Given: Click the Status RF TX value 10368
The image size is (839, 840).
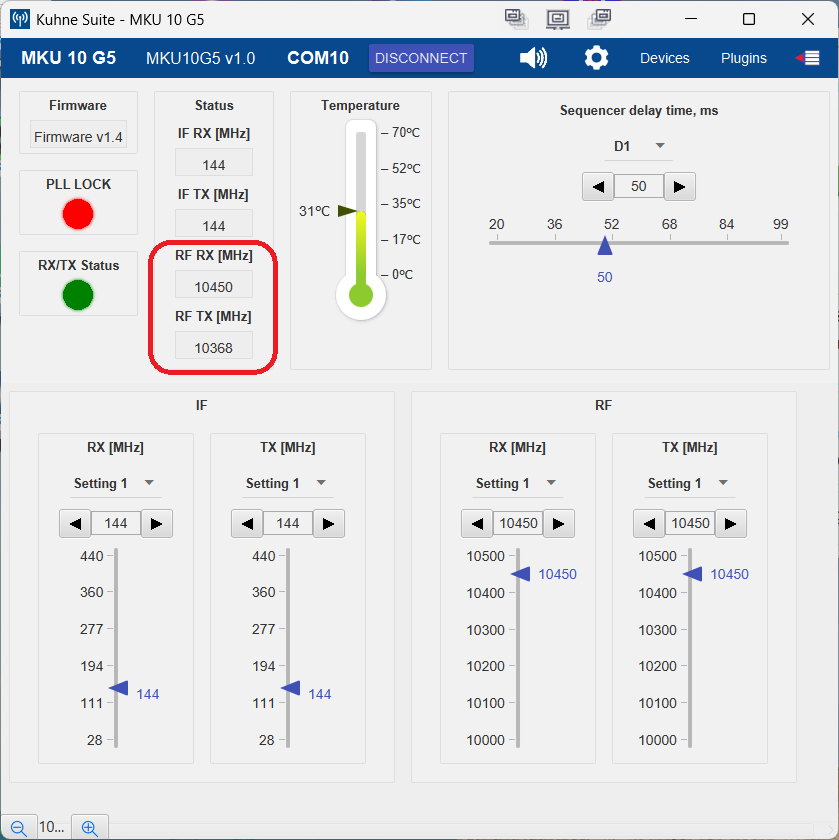Looking at the screenshot, I should pyautogui.click(x=214, y=347).
